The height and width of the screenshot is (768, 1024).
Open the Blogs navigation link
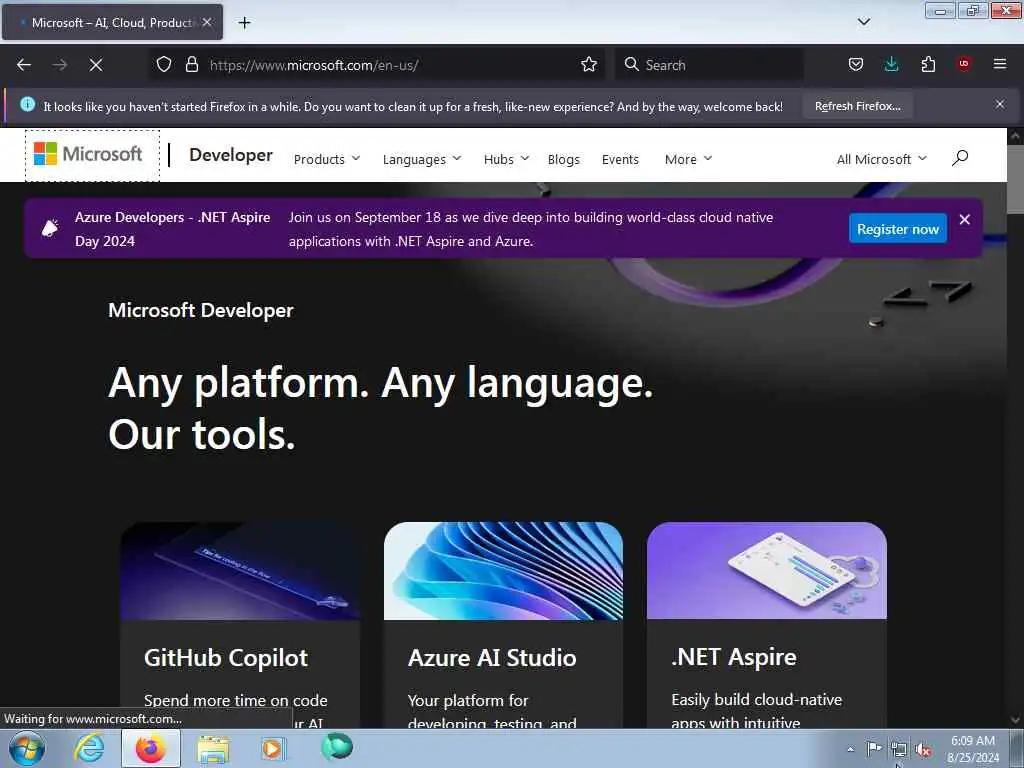(x=564, y=159)
